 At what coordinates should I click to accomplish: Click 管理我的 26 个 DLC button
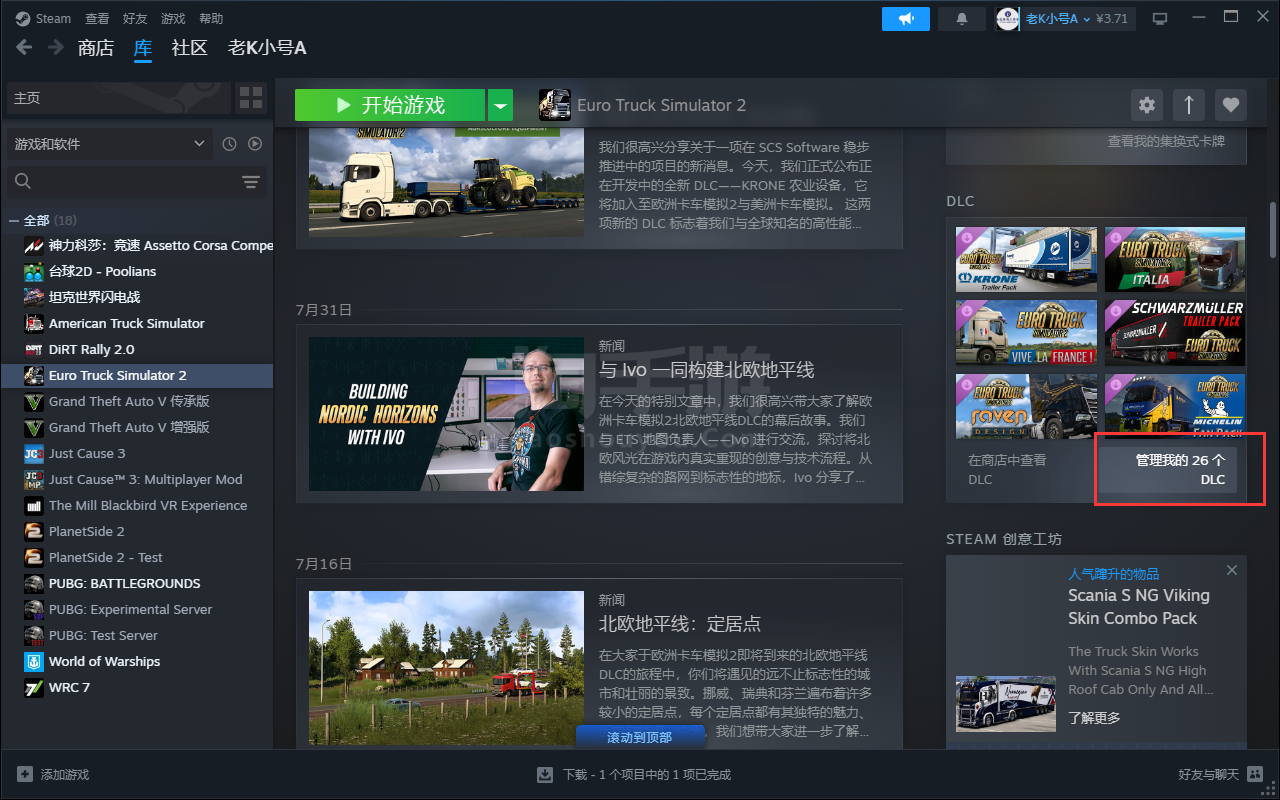(x=1167, y=470)
